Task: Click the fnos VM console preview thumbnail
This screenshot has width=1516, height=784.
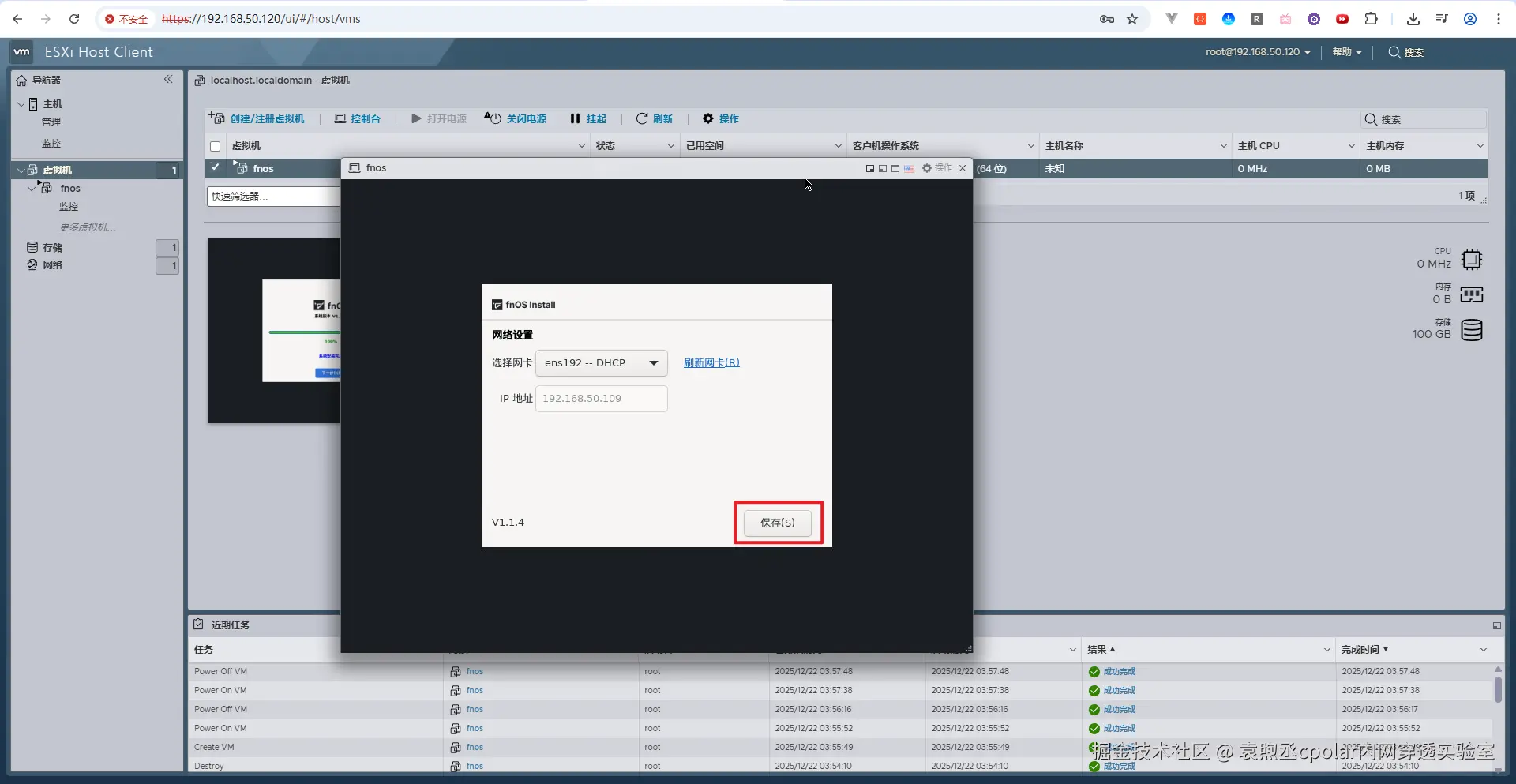Action: pyautogui.click(x=274, y=331)
